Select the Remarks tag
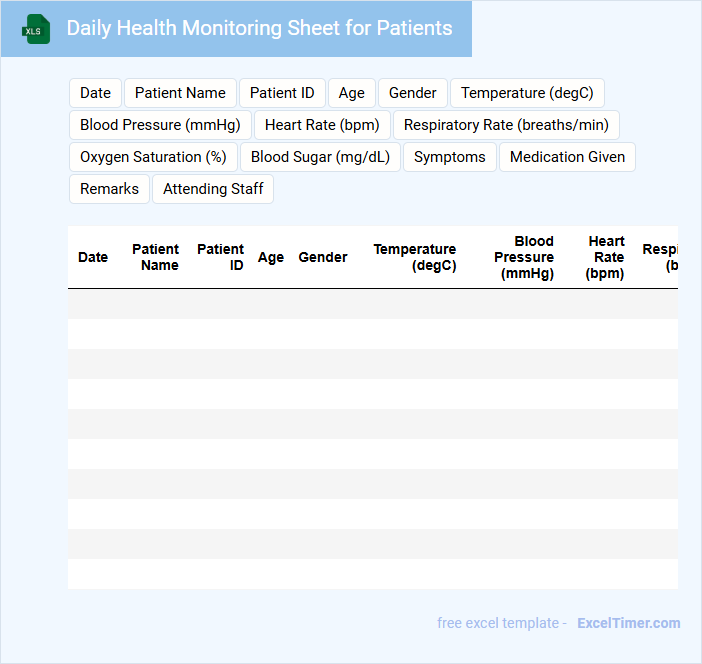Screen dimensions: 702x664 coord(109,189)
